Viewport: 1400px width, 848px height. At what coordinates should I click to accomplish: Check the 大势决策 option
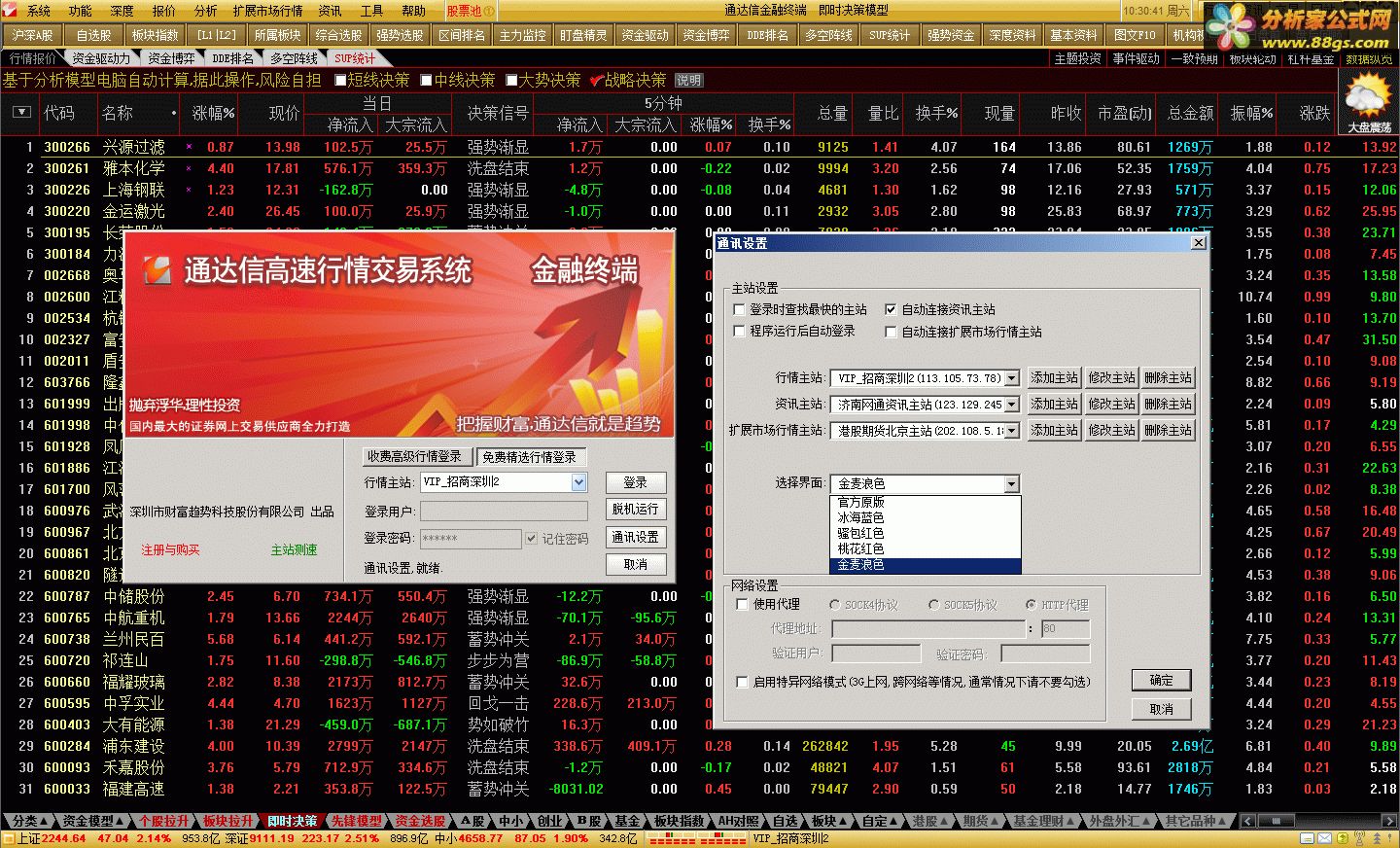511,80
